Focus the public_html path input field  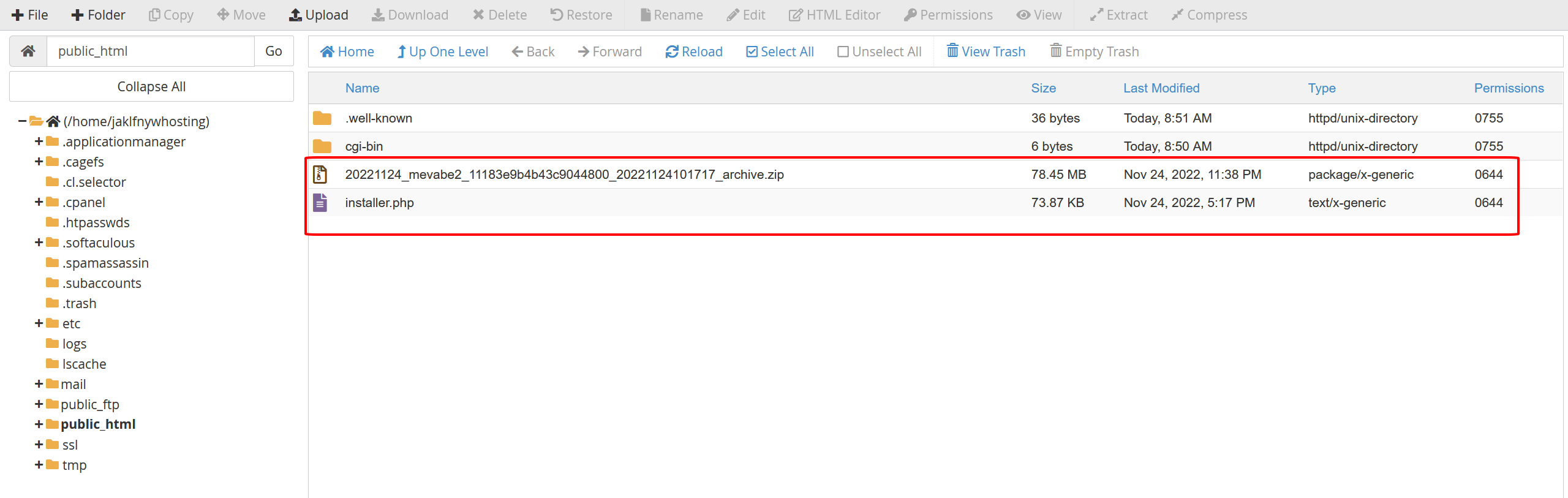click(150, 51)
